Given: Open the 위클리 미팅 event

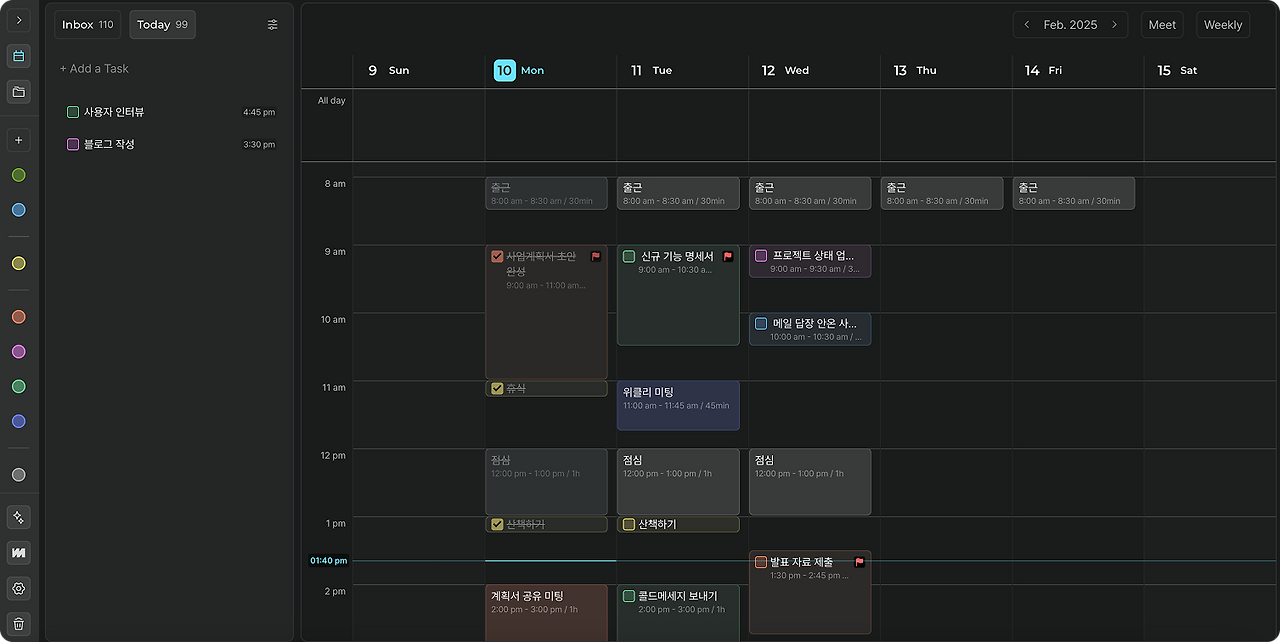Looking at the screenshot, I should coord(678,405).
